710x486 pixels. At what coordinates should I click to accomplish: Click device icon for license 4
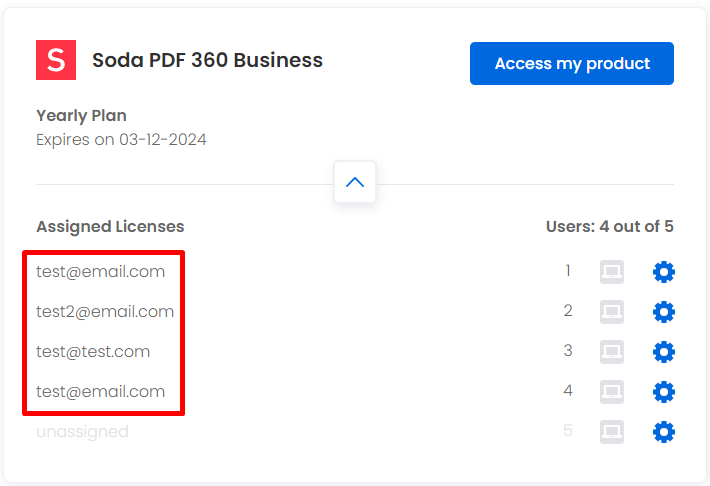coord(612,392)
